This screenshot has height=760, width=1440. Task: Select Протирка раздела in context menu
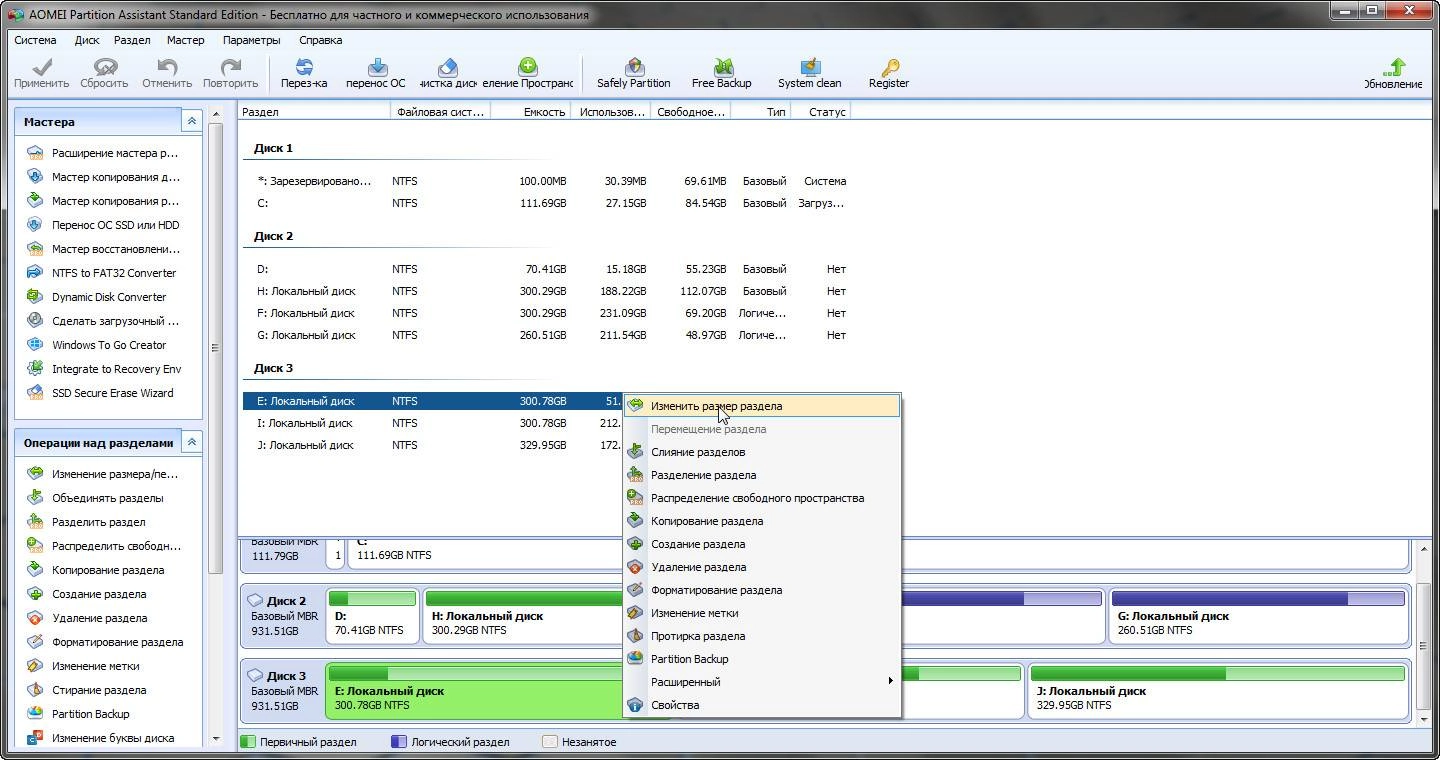(761, 636)
